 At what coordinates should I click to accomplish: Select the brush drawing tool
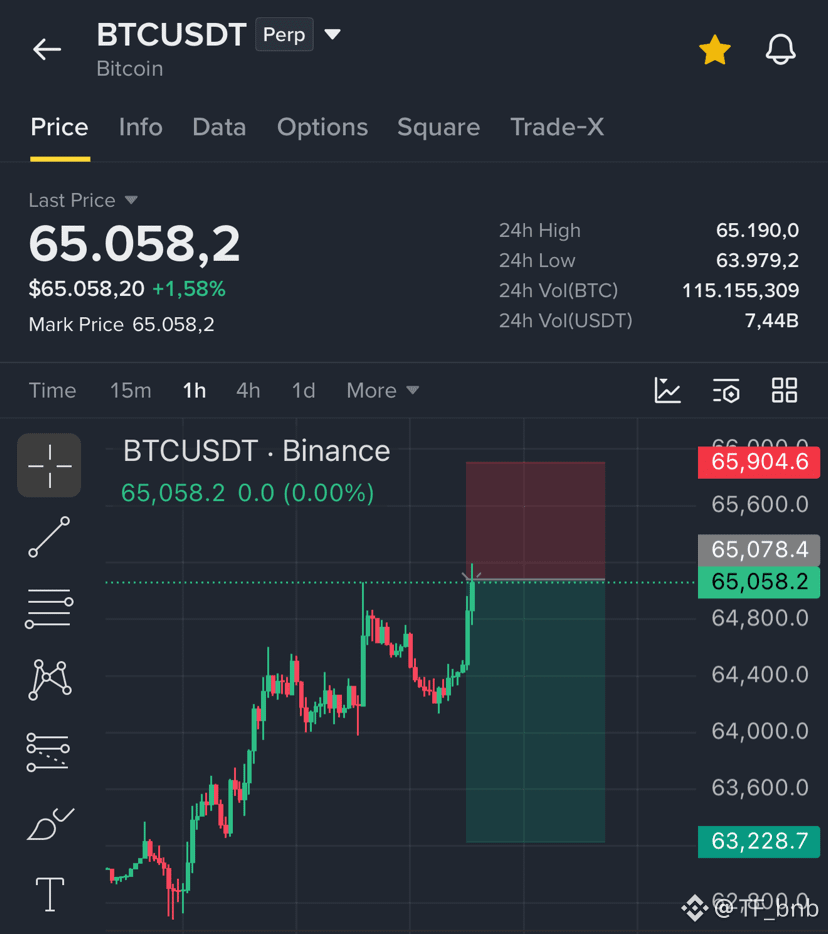[50, 824]
